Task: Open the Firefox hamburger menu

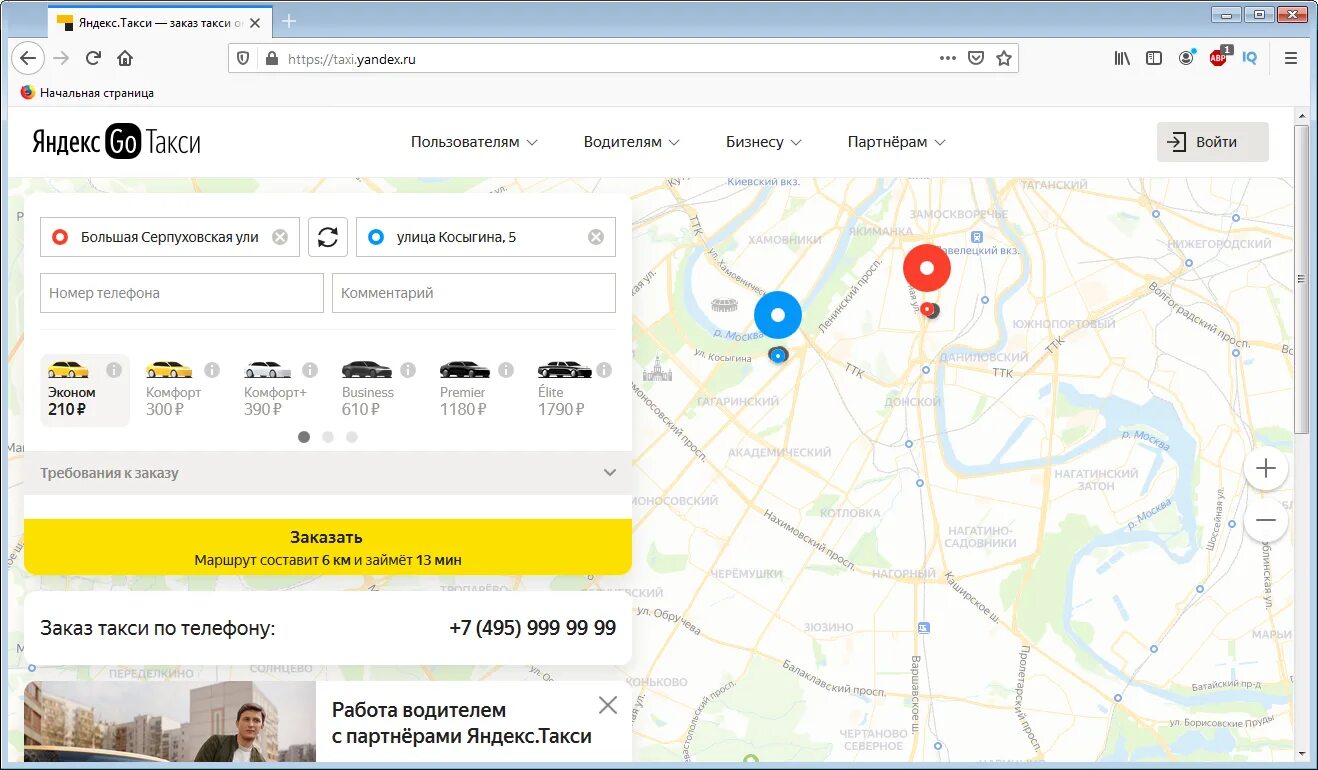Action: pos(1291,58)
